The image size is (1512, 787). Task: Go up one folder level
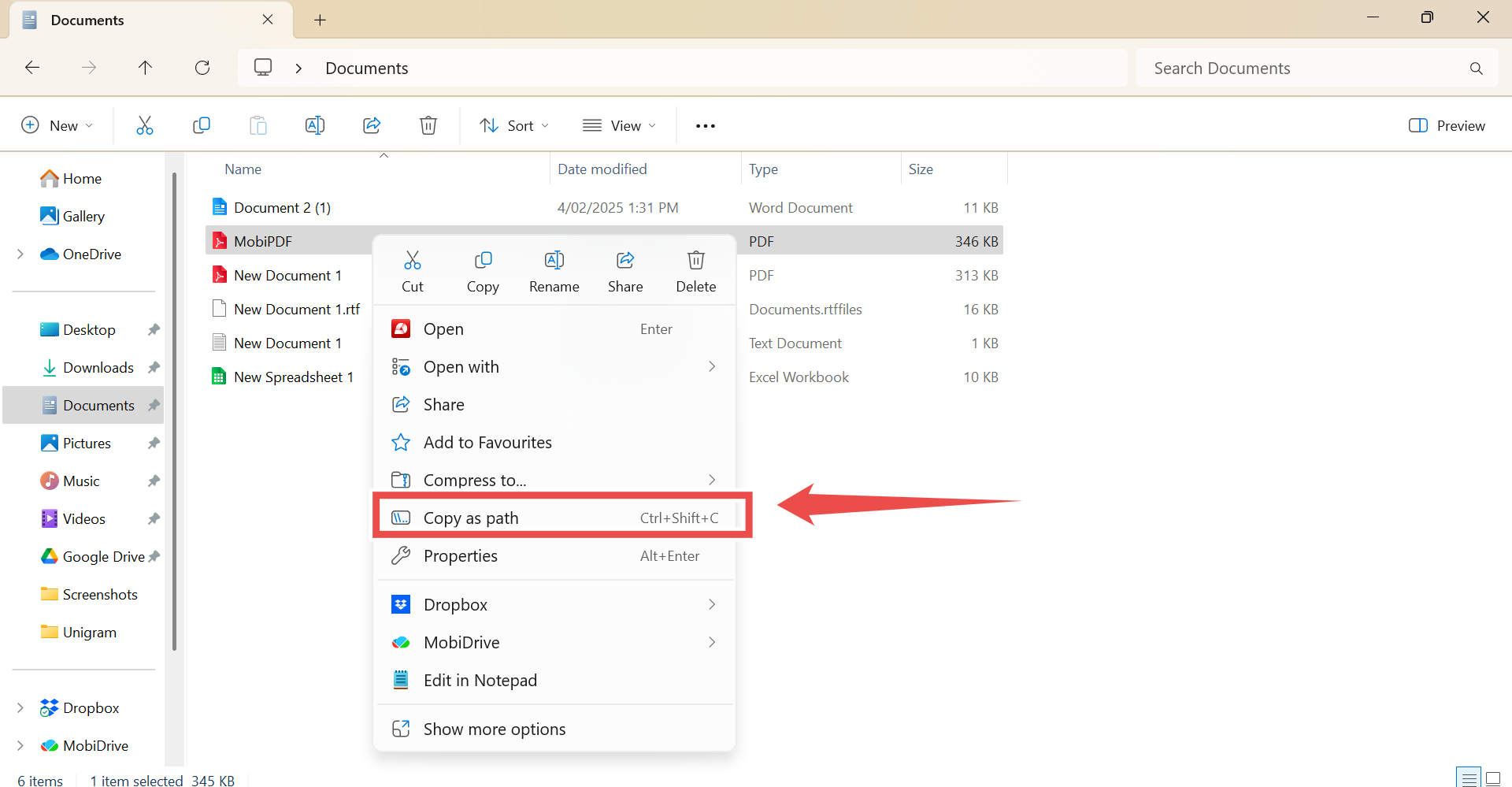(145, 68)
